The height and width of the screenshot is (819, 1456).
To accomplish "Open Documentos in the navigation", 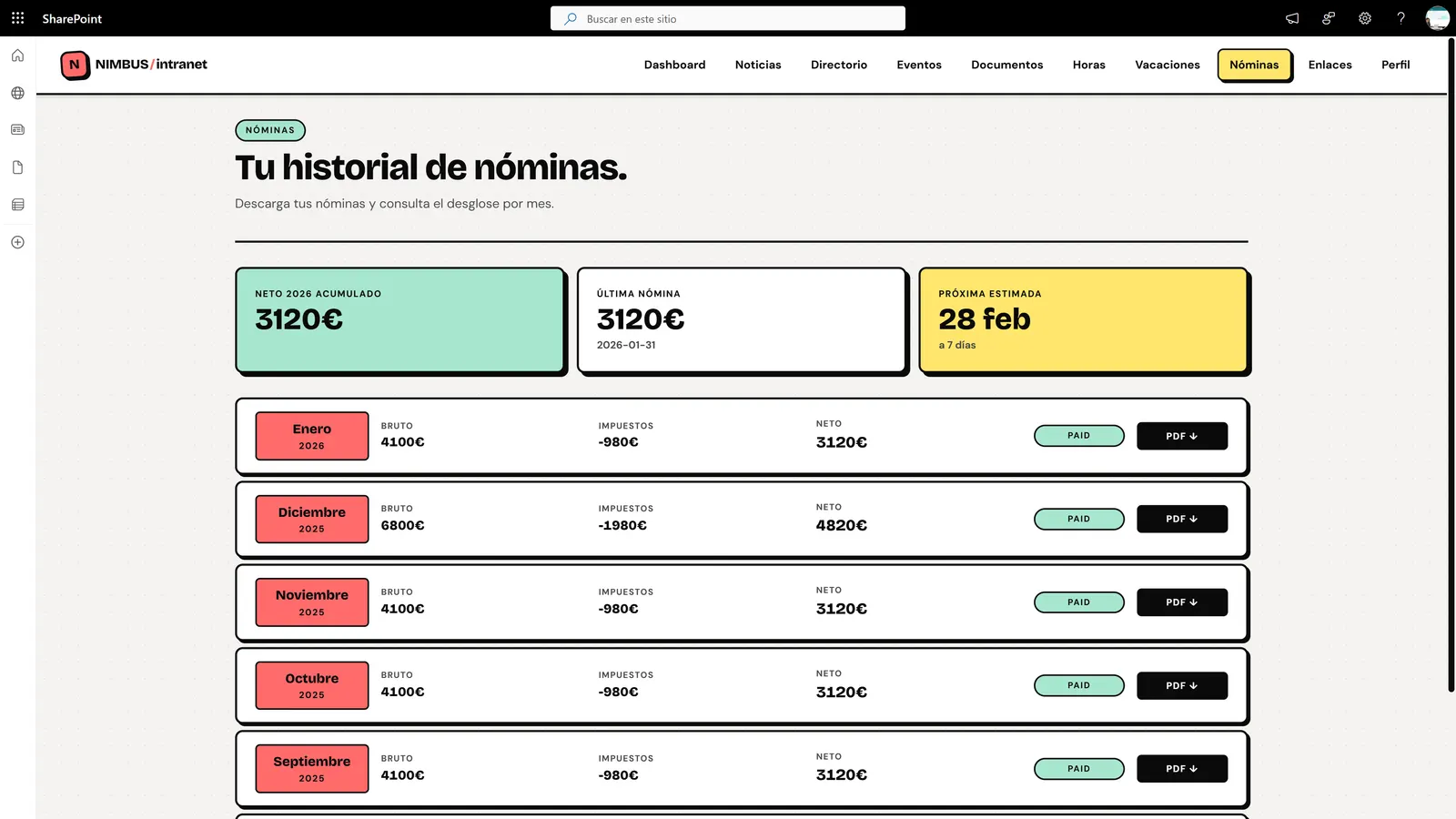I will coord(1007,65).
